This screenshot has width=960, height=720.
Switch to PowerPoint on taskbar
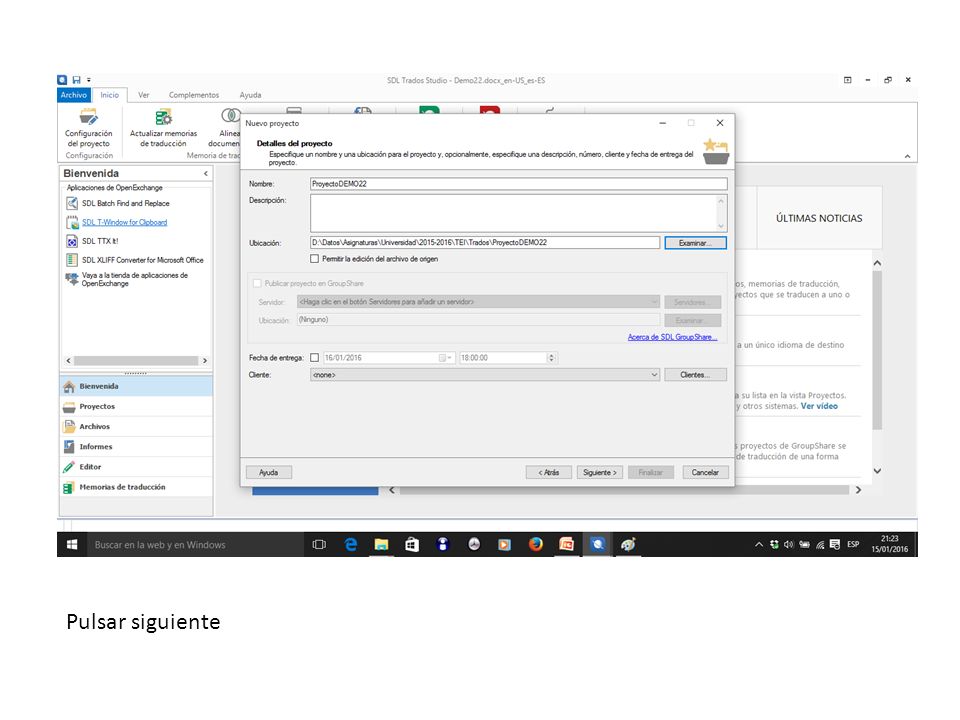tap(566, 544)
